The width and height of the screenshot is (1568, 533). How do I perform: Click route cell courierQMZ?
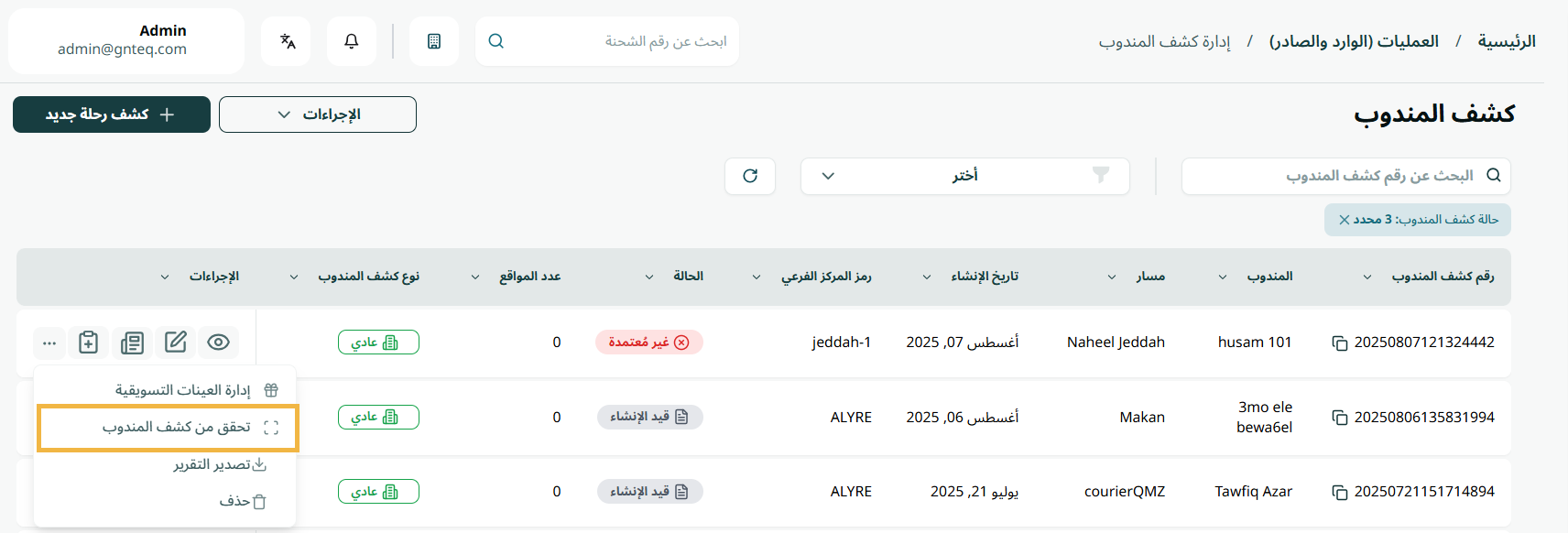pyautogui.click(x=1125, y=492)
